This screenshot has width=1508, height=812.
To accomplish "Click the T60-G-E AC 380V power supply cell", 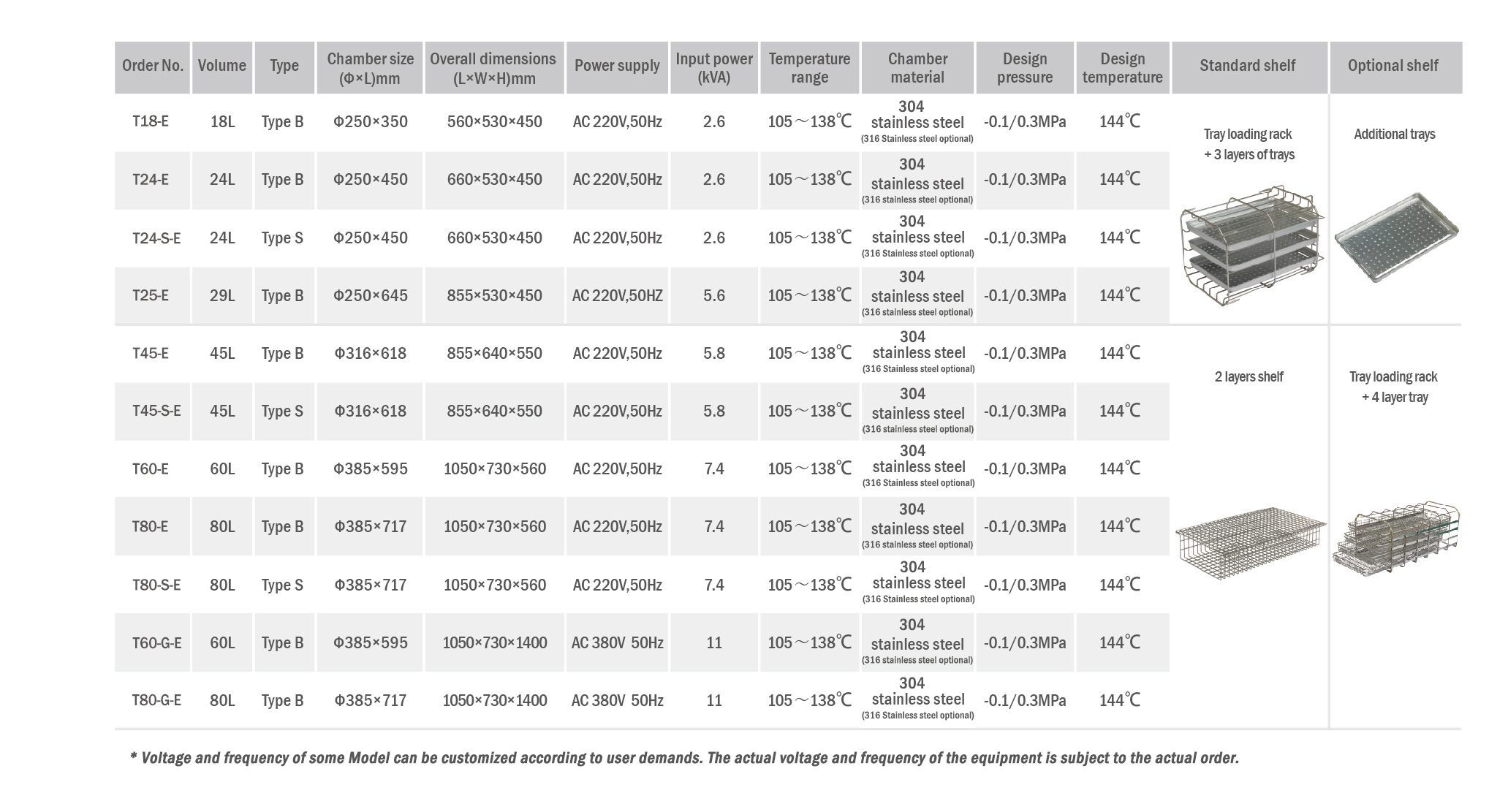I will (617, 643).
